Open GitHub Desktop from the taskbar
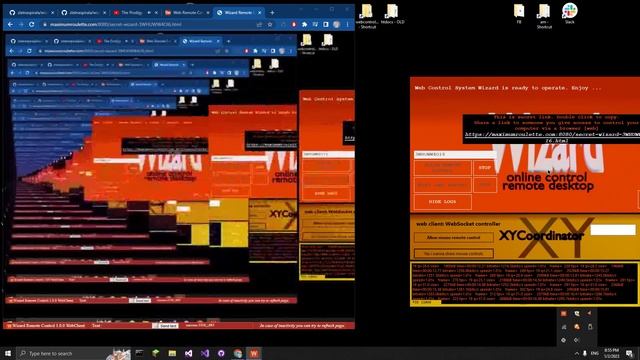 (221, 353)
